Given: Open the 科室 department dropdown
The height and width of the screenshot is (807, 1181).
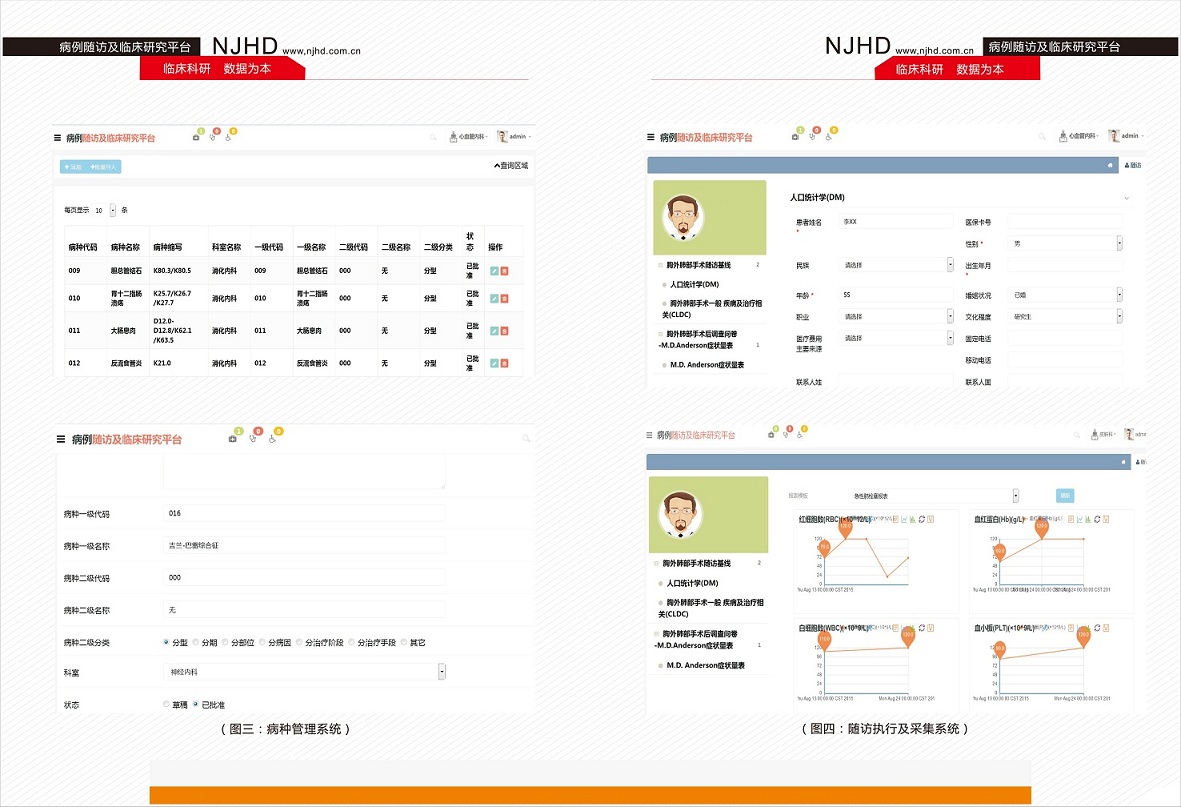Looking at the screenshot, I should (x=441, y=672).
